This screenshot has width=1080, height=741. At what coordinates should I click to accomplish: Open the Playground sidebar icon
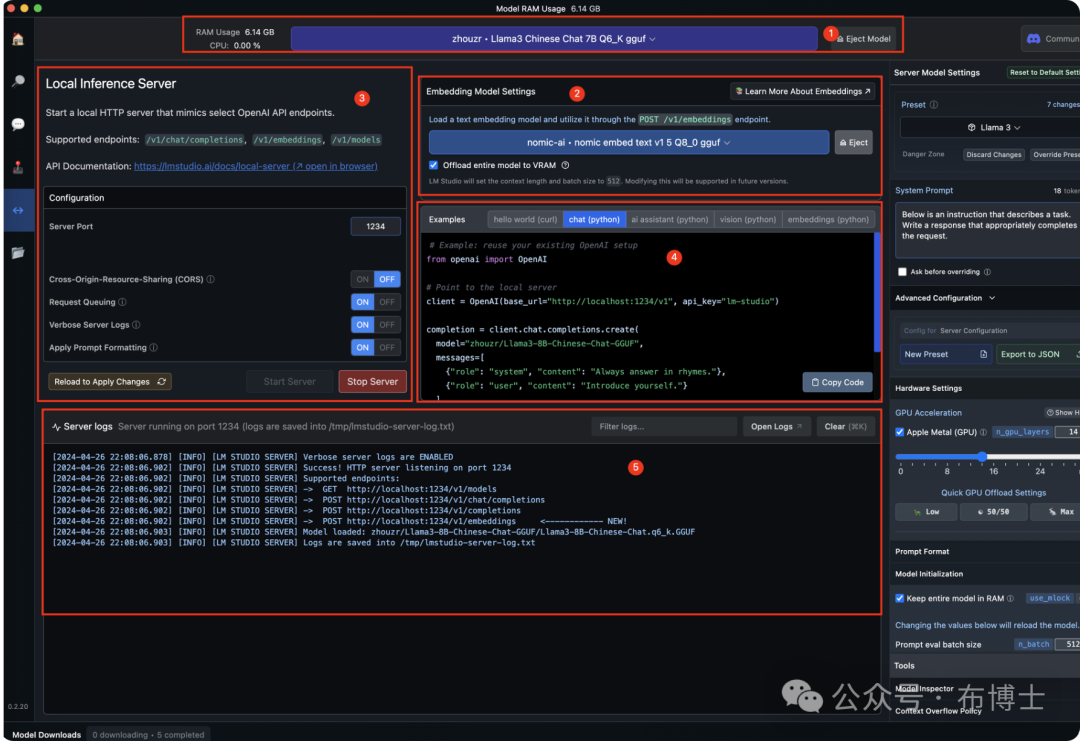[x=18, y=167]
